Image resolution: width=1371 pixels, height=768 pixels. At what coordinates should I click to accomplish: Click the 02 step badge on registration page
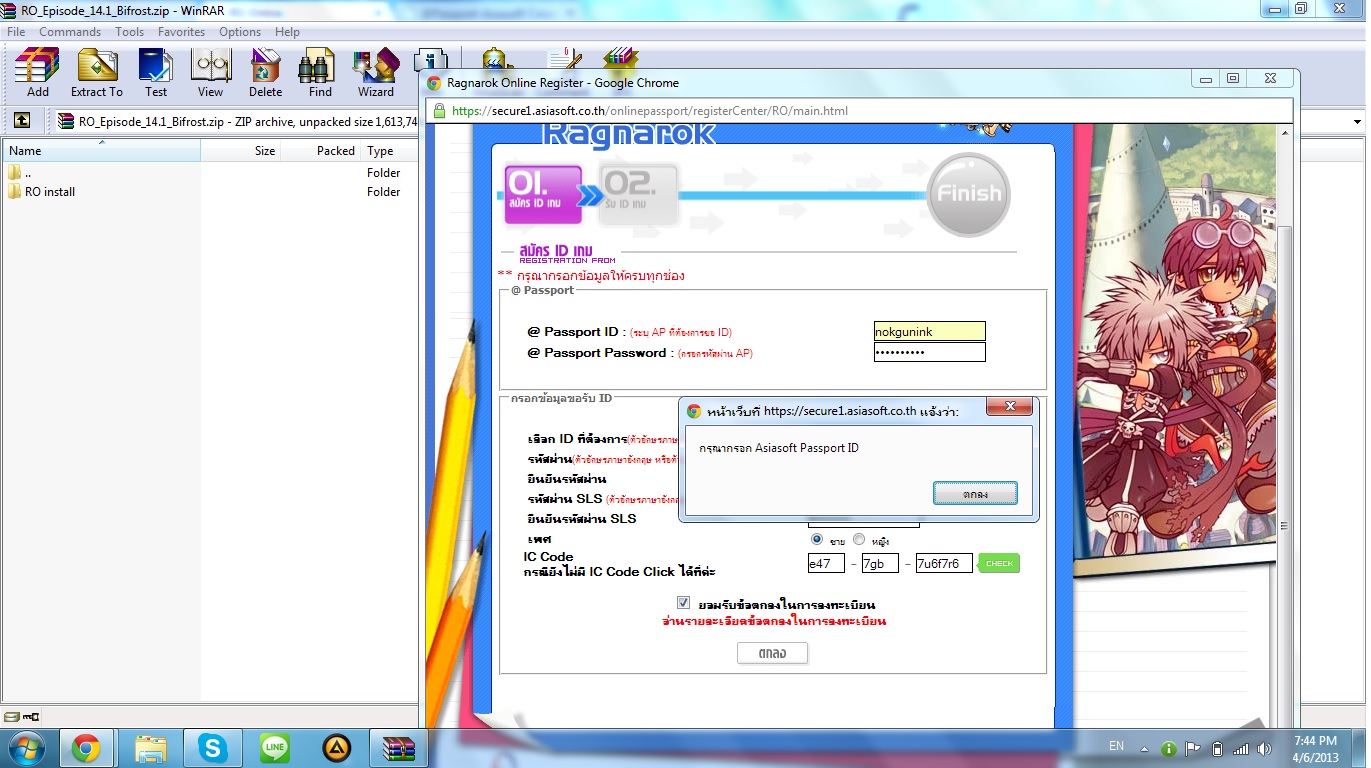point(638,194)
